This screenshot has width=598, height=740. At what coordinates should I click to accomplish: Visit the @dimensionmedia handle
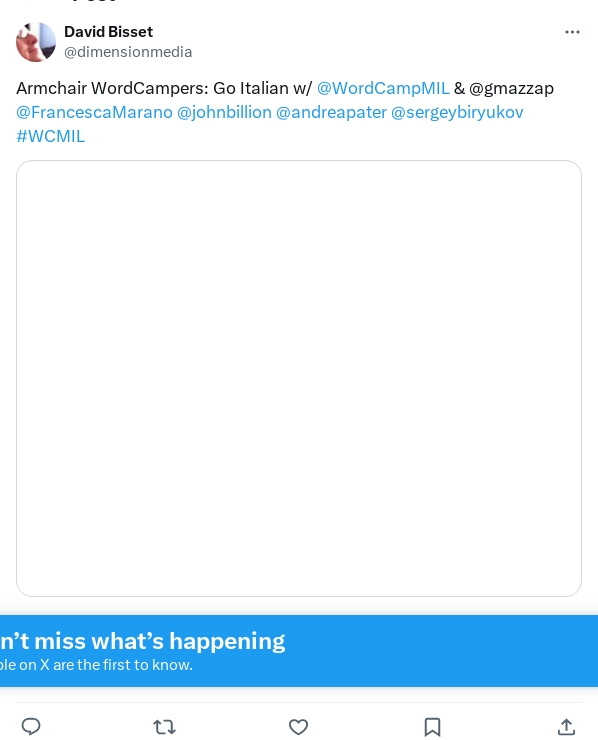(128, 52)
